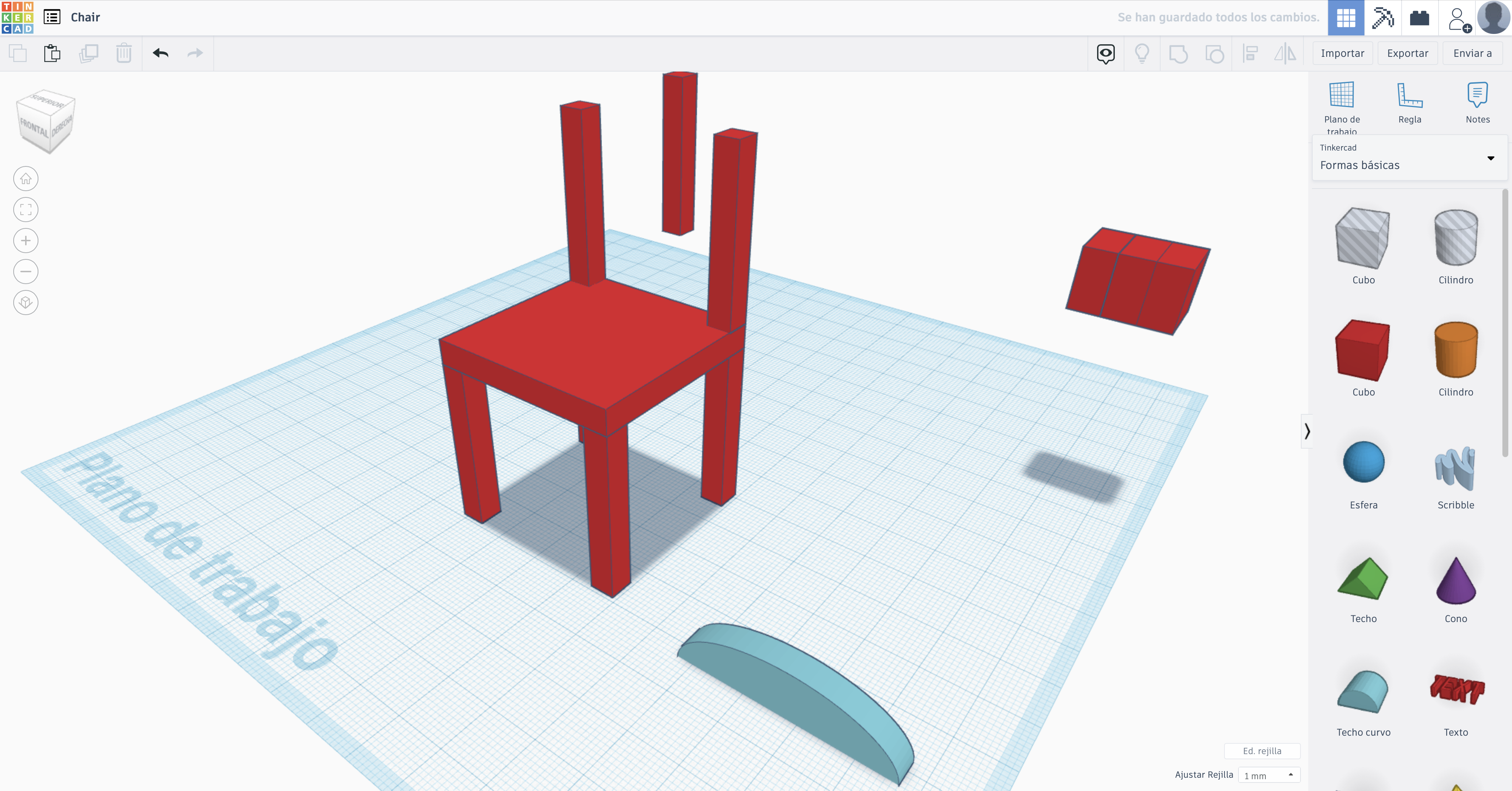Open the Bricks view

[1419, 18]
